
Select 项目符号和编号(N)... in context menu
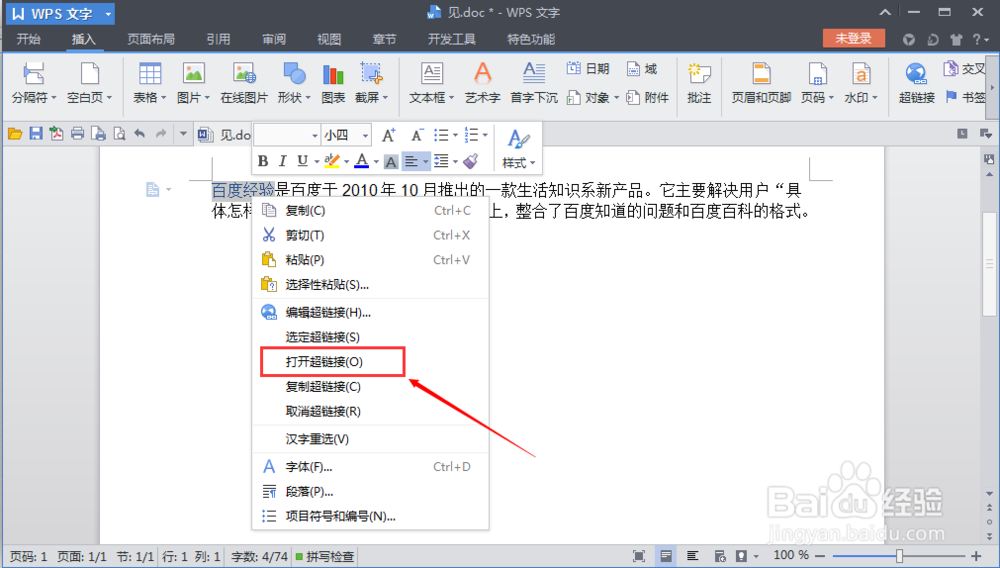coord(371,516)
